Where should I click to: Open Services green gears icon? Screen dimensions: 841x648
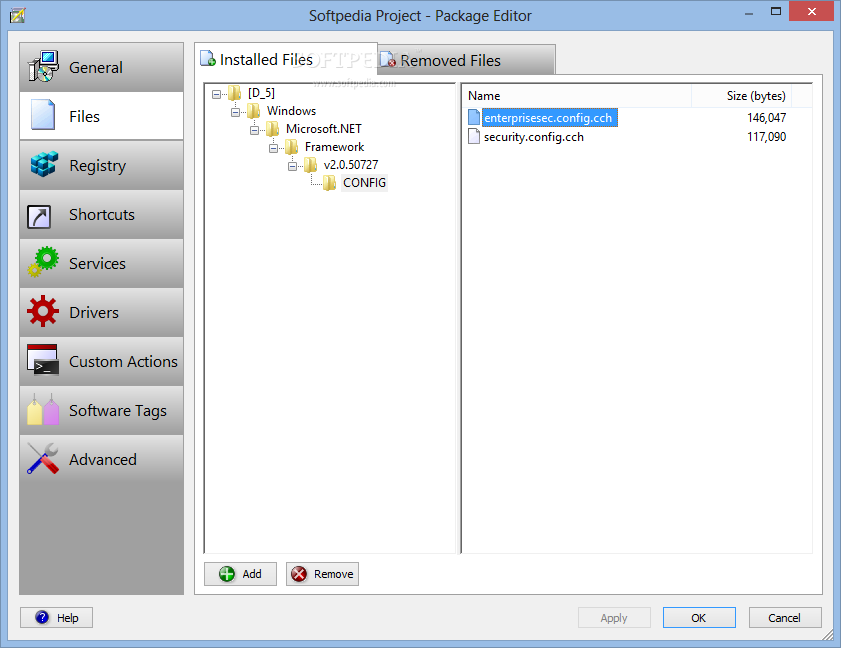click(x=43, y=262)
